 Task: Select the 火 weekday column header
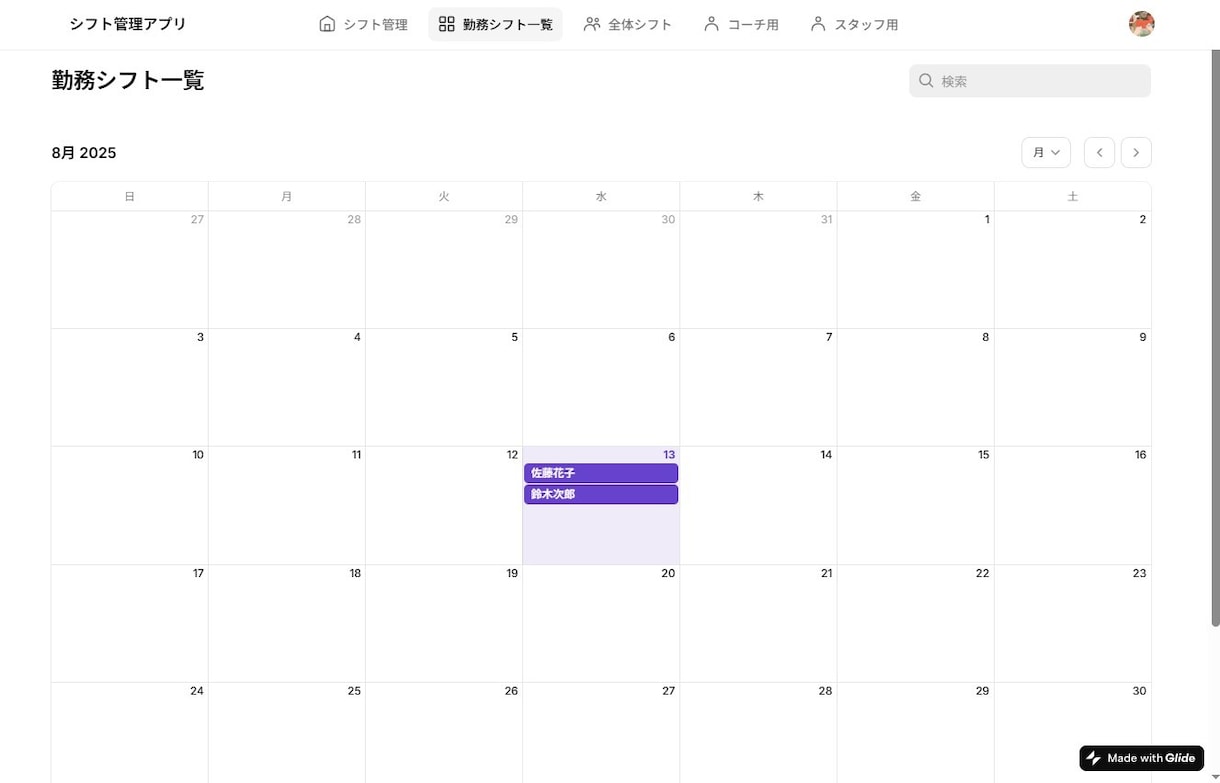(x=444, y=197)
